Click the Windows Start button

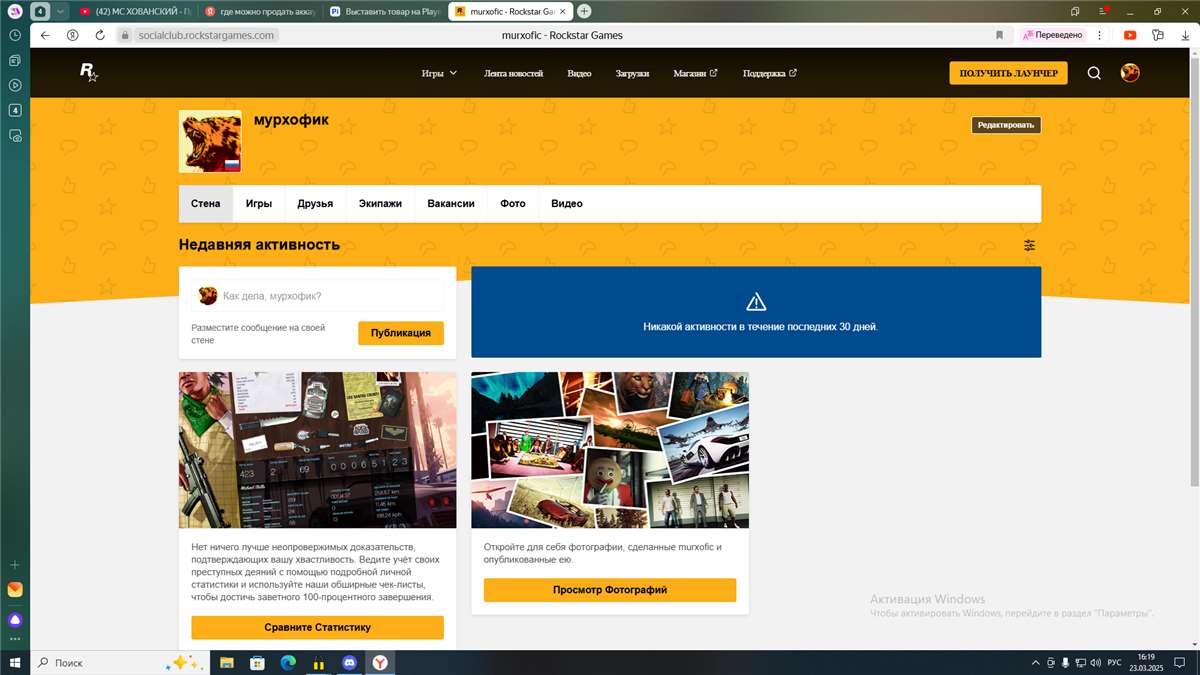(14, 662)
